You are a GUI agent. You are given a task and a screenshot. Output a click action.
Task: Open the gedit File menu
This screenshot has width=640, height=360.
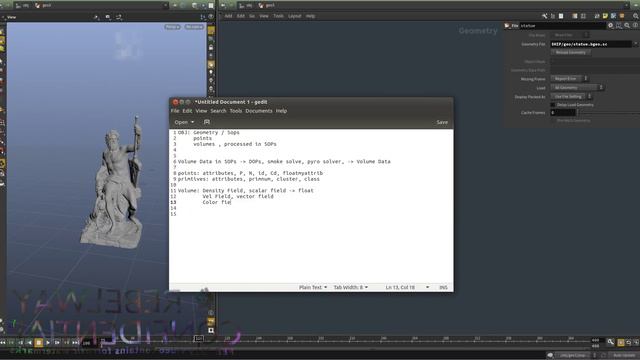pyautogui.click(x=175, y=111)
